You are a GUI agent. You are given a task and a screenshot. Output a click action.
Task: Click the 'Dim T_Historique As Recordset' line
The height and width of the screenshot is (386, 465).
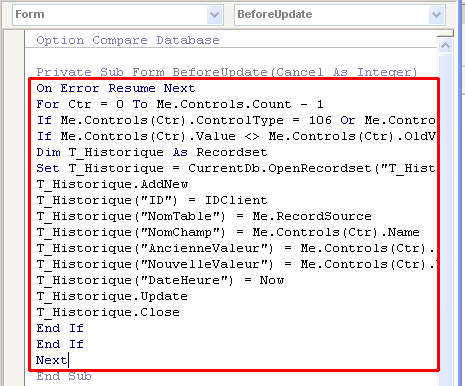click(152, 152)
